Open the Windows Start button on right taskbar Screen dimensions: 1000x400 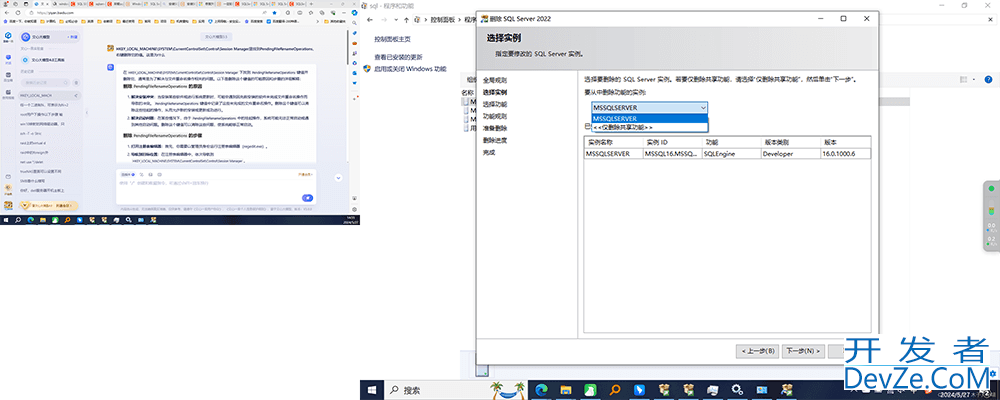[372, 389]
